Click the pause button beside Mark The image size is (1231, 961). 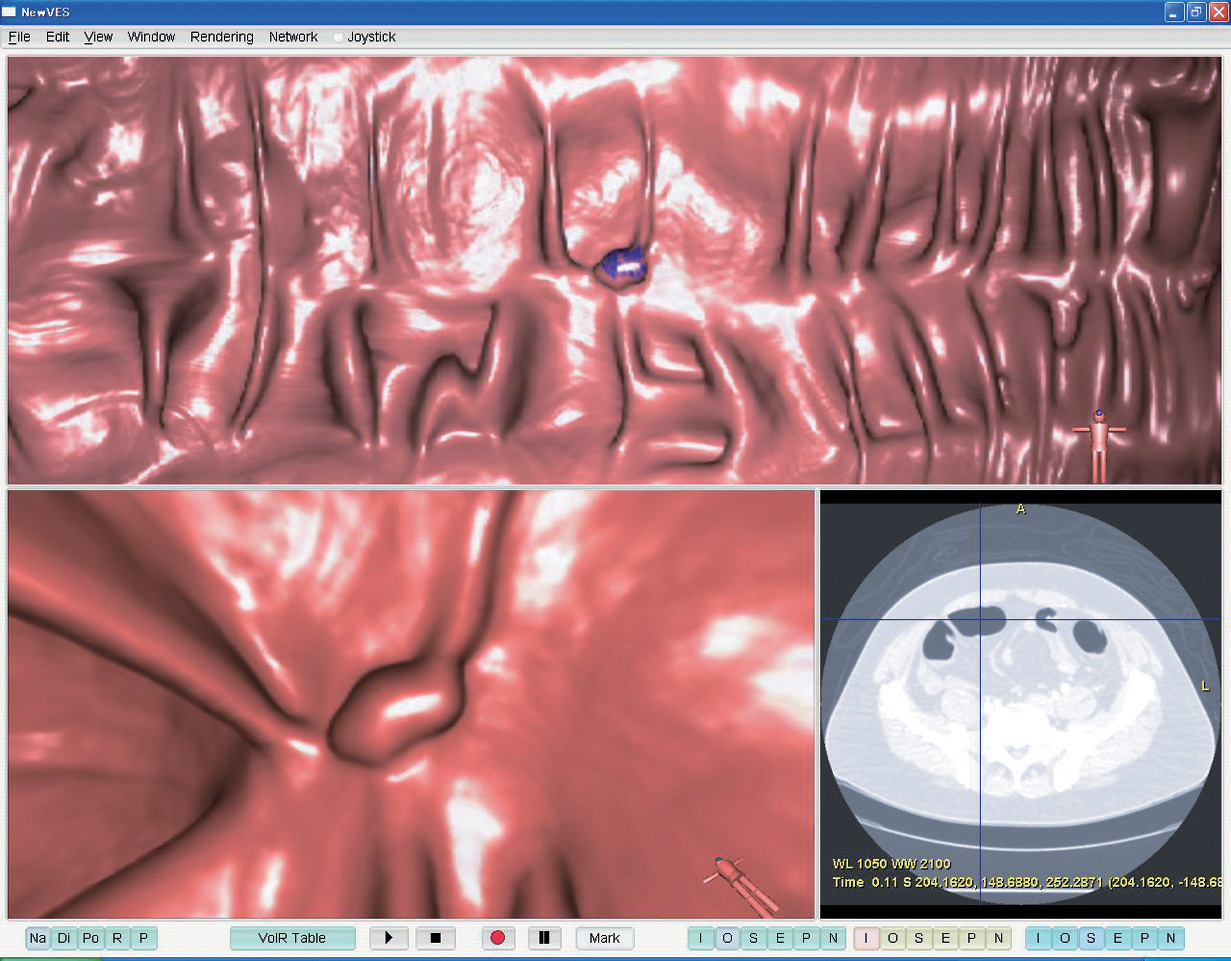point(544,938)
